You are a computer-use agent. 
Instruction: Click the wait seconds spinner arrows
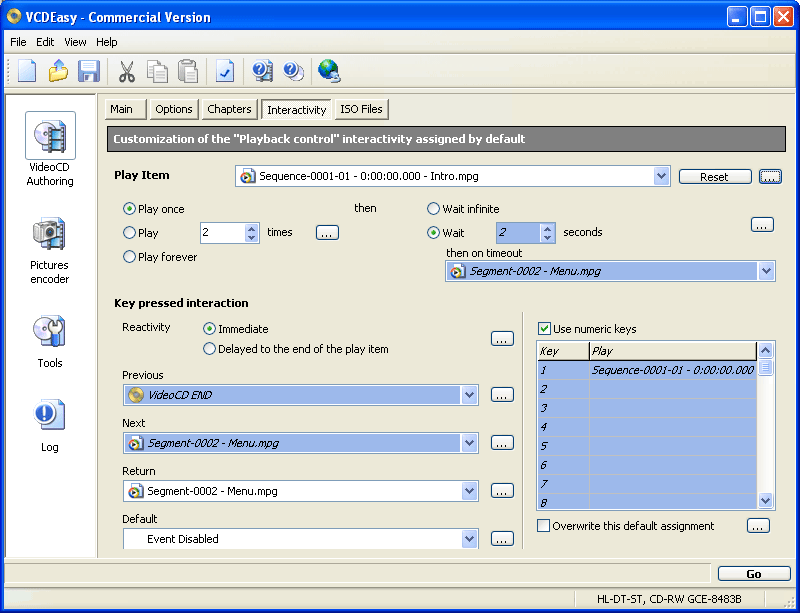pos(547,233)
